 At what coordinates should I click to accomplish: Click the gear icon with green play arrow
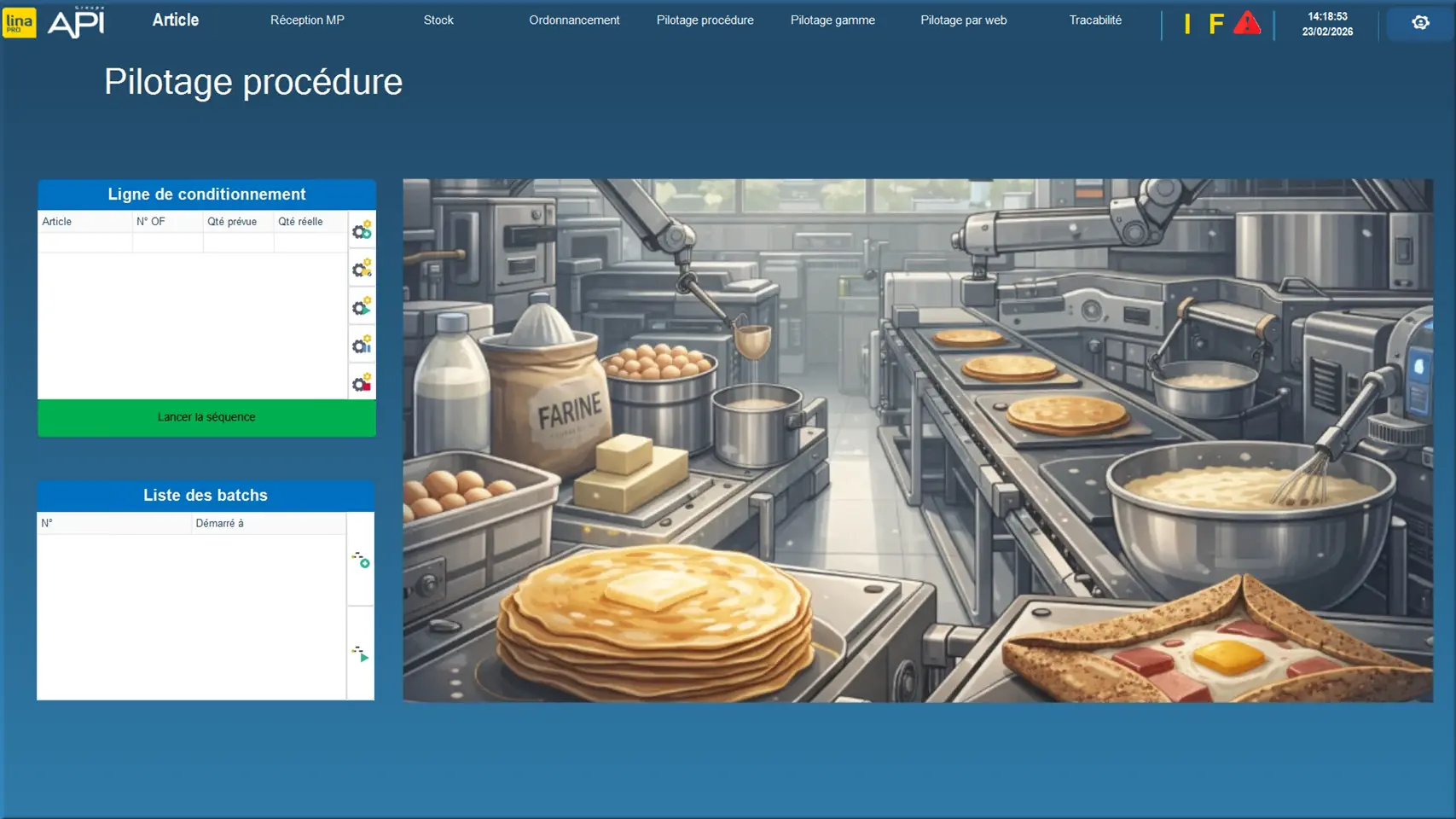pyautogui.click(x=362, y=307)
